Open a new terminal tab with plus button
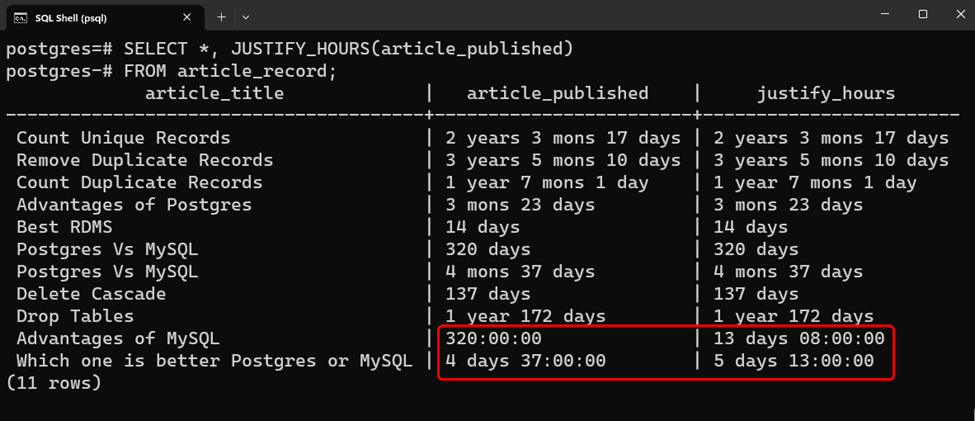This screenshot has width=975, height=421. 221,17
